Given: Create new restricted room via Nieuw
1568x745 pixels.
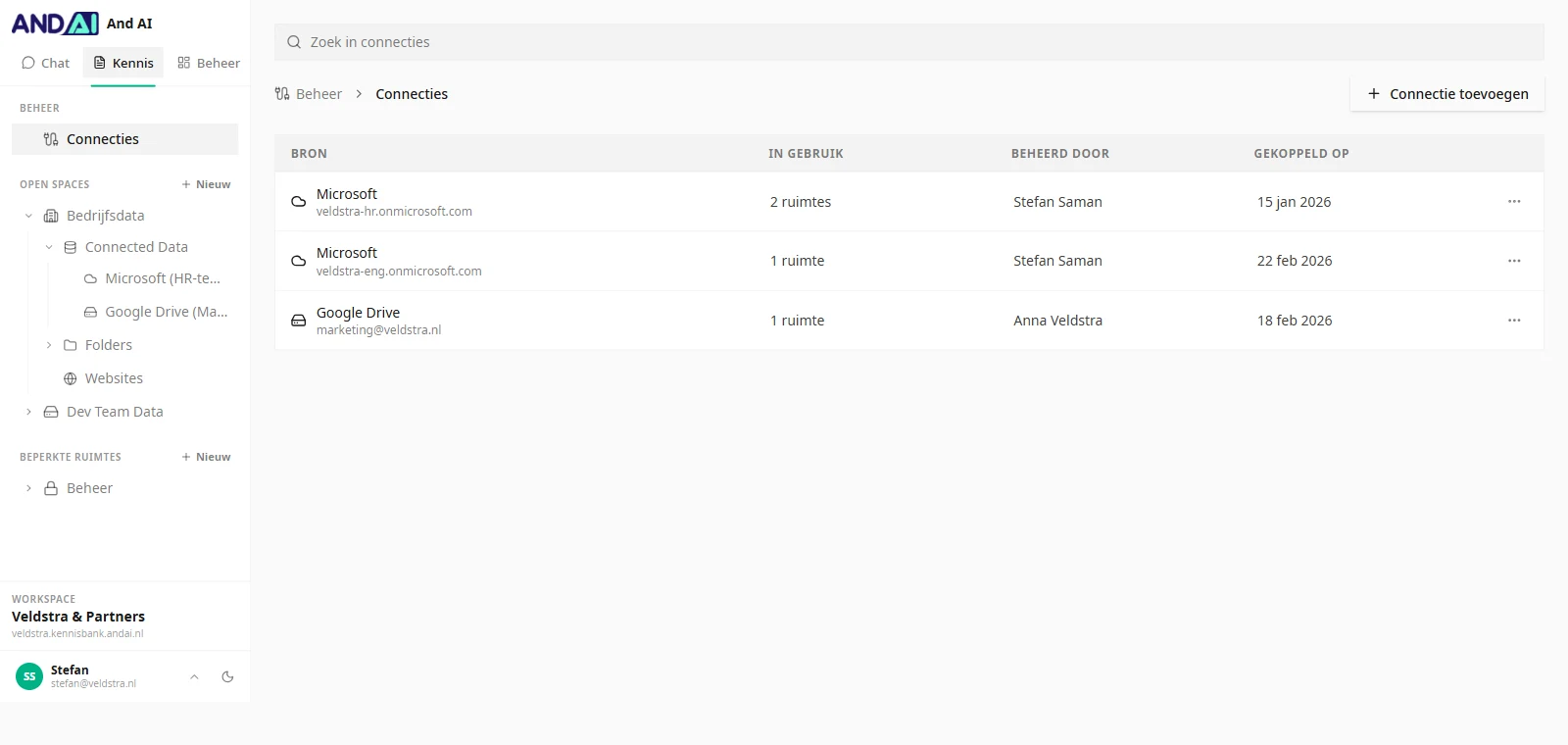Looking at the screenshot, I should pyautogui.click(x=206, y=457).
